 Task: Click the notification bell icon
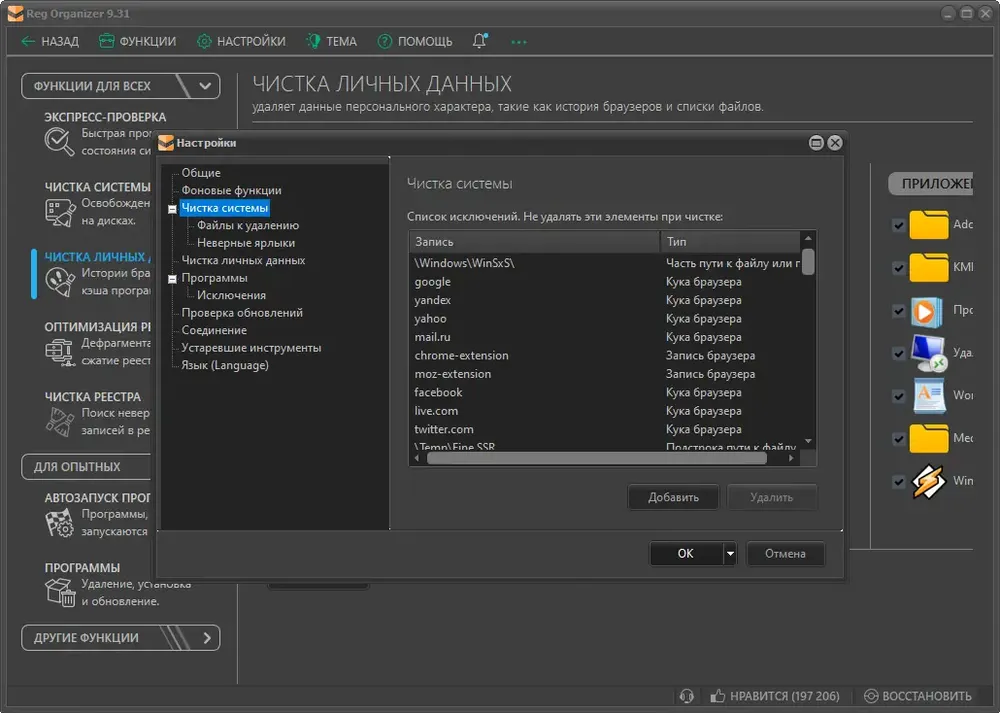(480, 41)
